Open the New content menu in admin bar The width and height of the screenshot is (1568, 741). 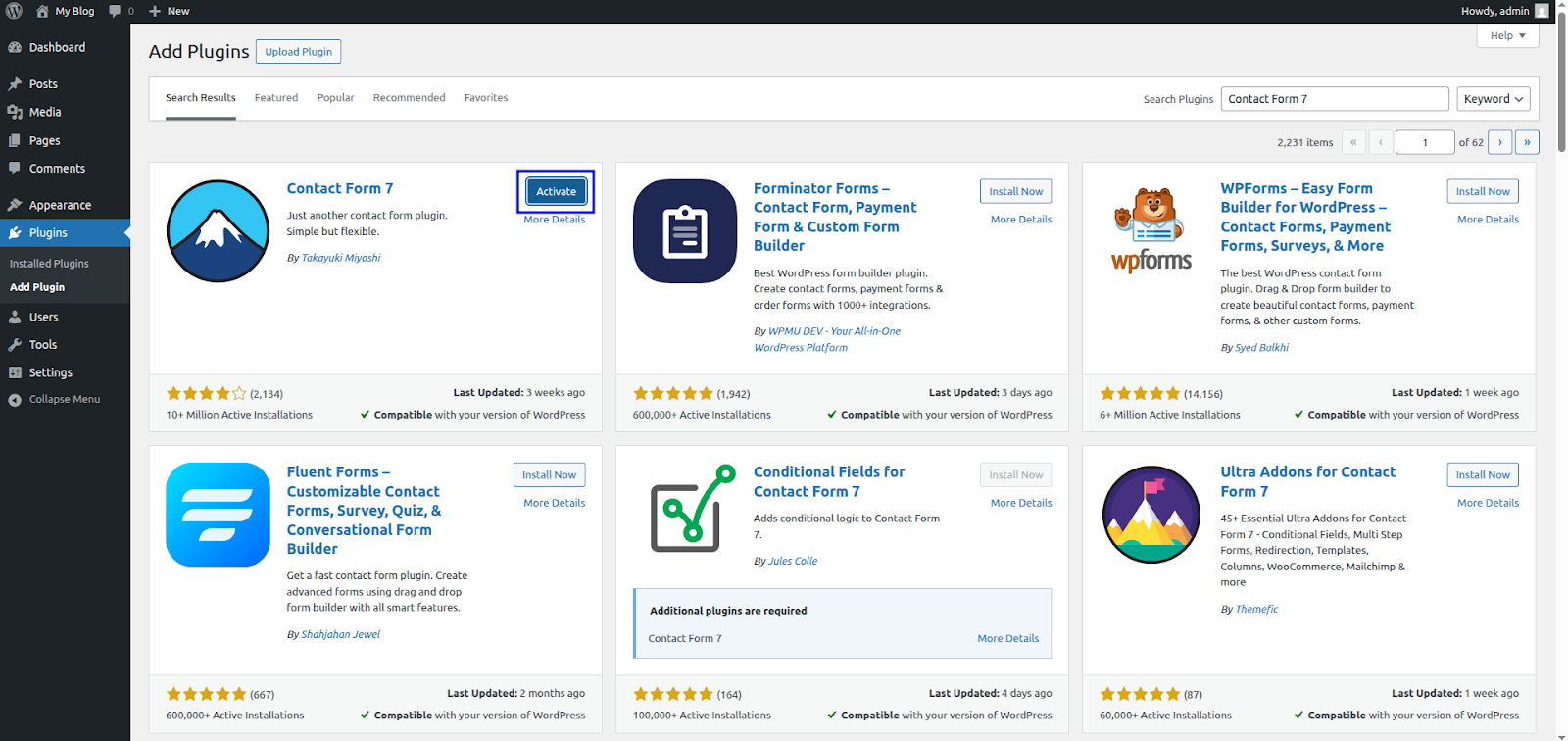pos(169,11)
